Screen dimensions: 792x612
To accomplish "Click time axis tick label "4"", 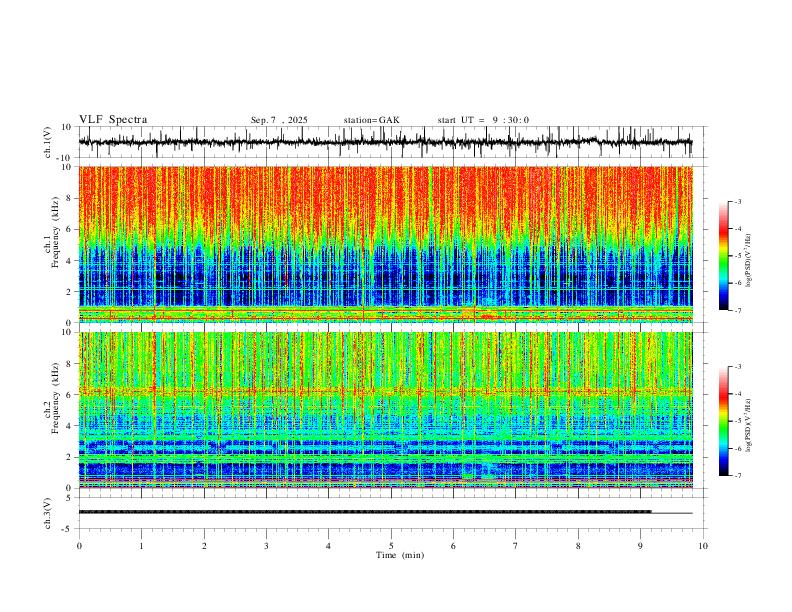I will click(328, 546).
